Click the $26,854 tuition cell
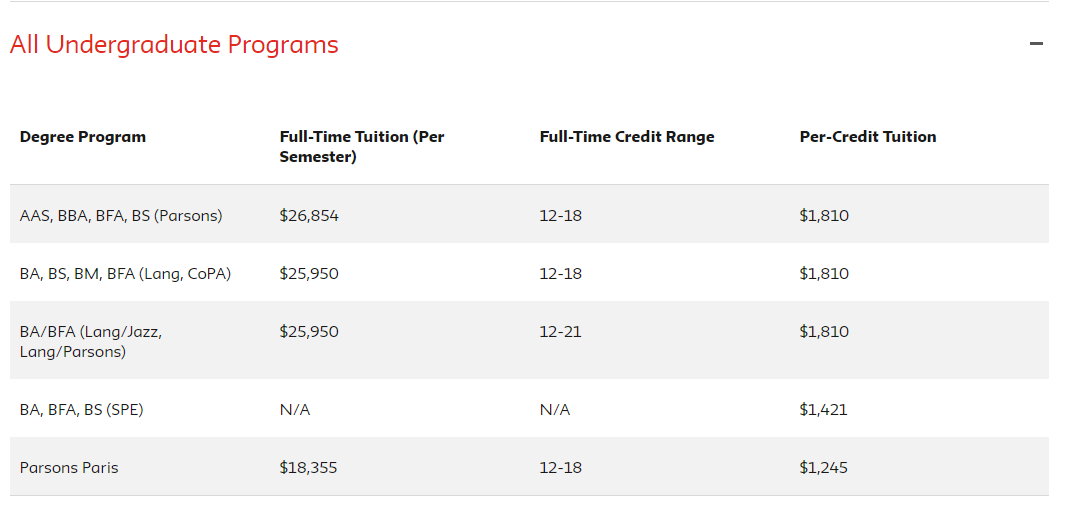The height and width of the screenshot is (507, 1071). pos(309,216)
